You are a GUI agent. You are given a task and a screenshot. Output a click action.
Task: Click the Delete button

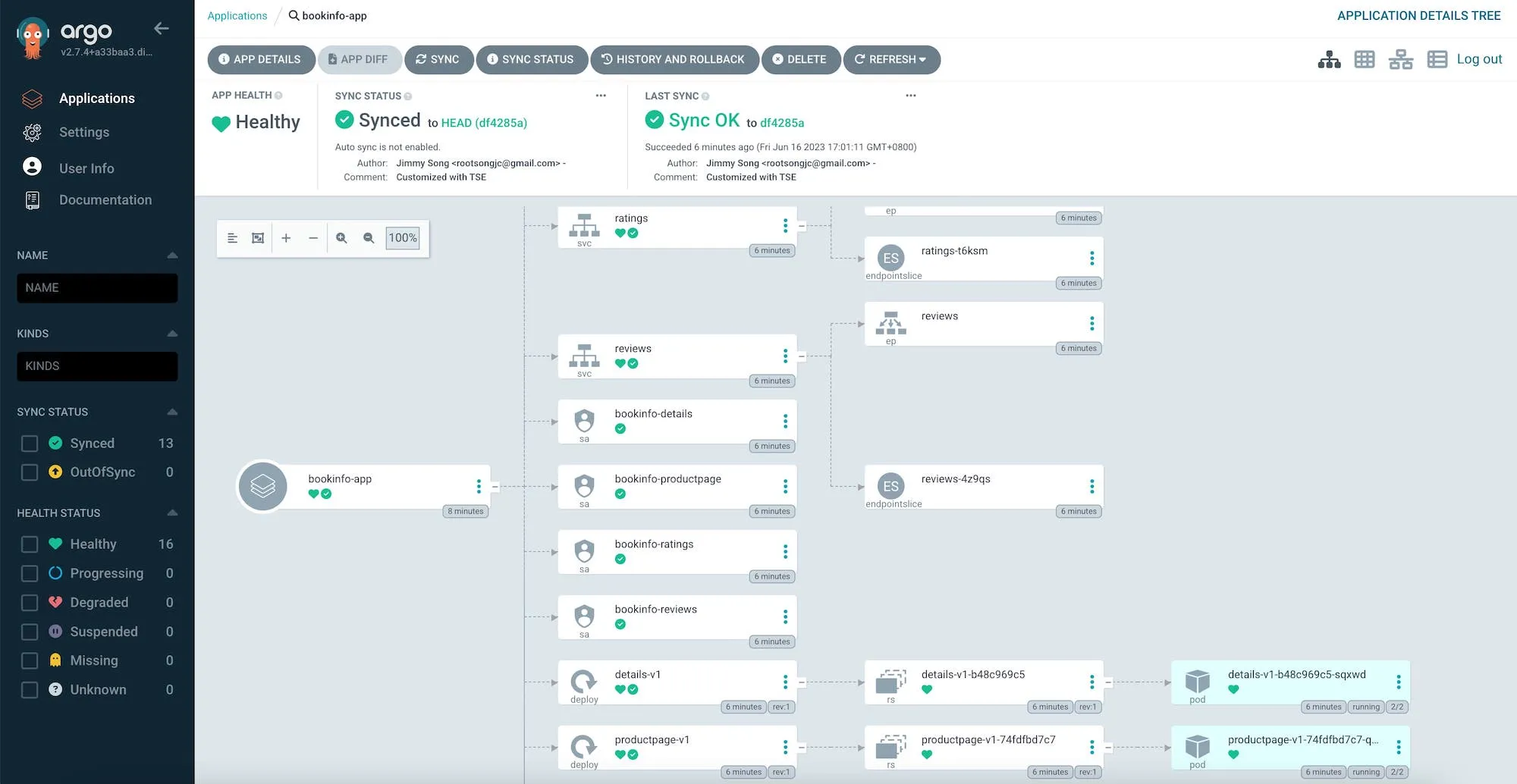(x=800, y=59)
